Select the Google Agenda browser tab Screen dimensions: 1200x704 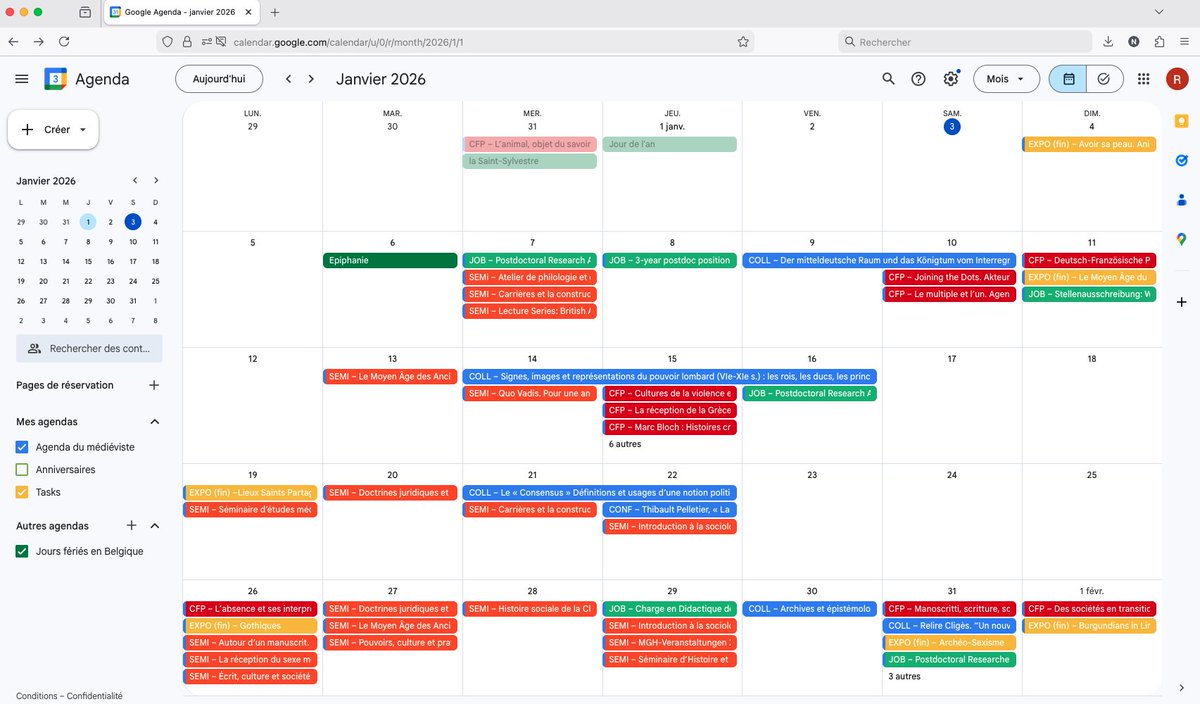pos(181,12)
